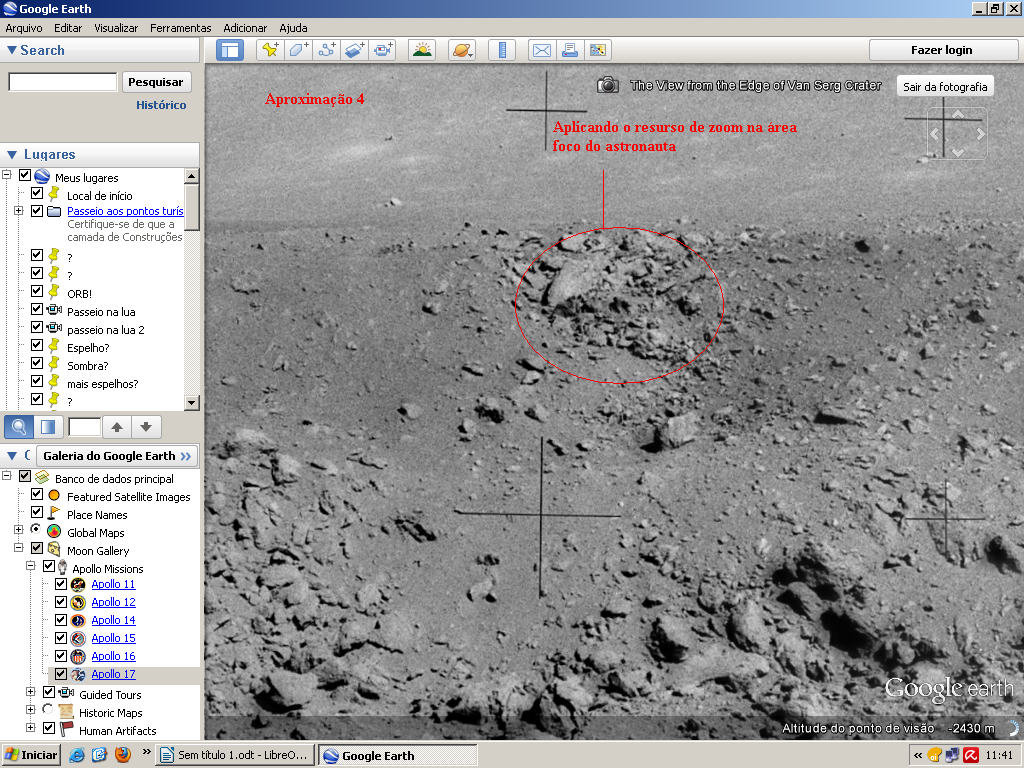Toggle the ORB! placemark checkbox
Viewport: 1024px width, 768px height.
(37, 291)
